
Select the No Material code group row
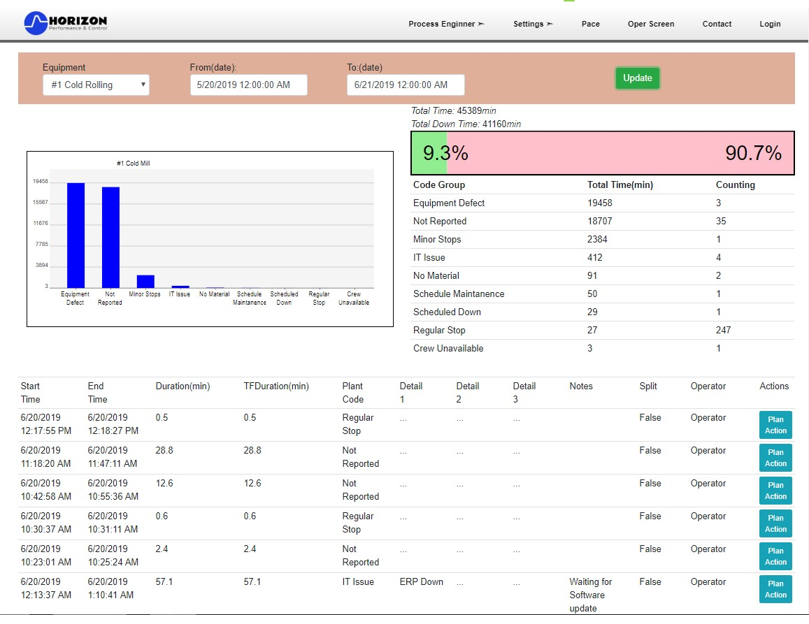pos(602,276)
